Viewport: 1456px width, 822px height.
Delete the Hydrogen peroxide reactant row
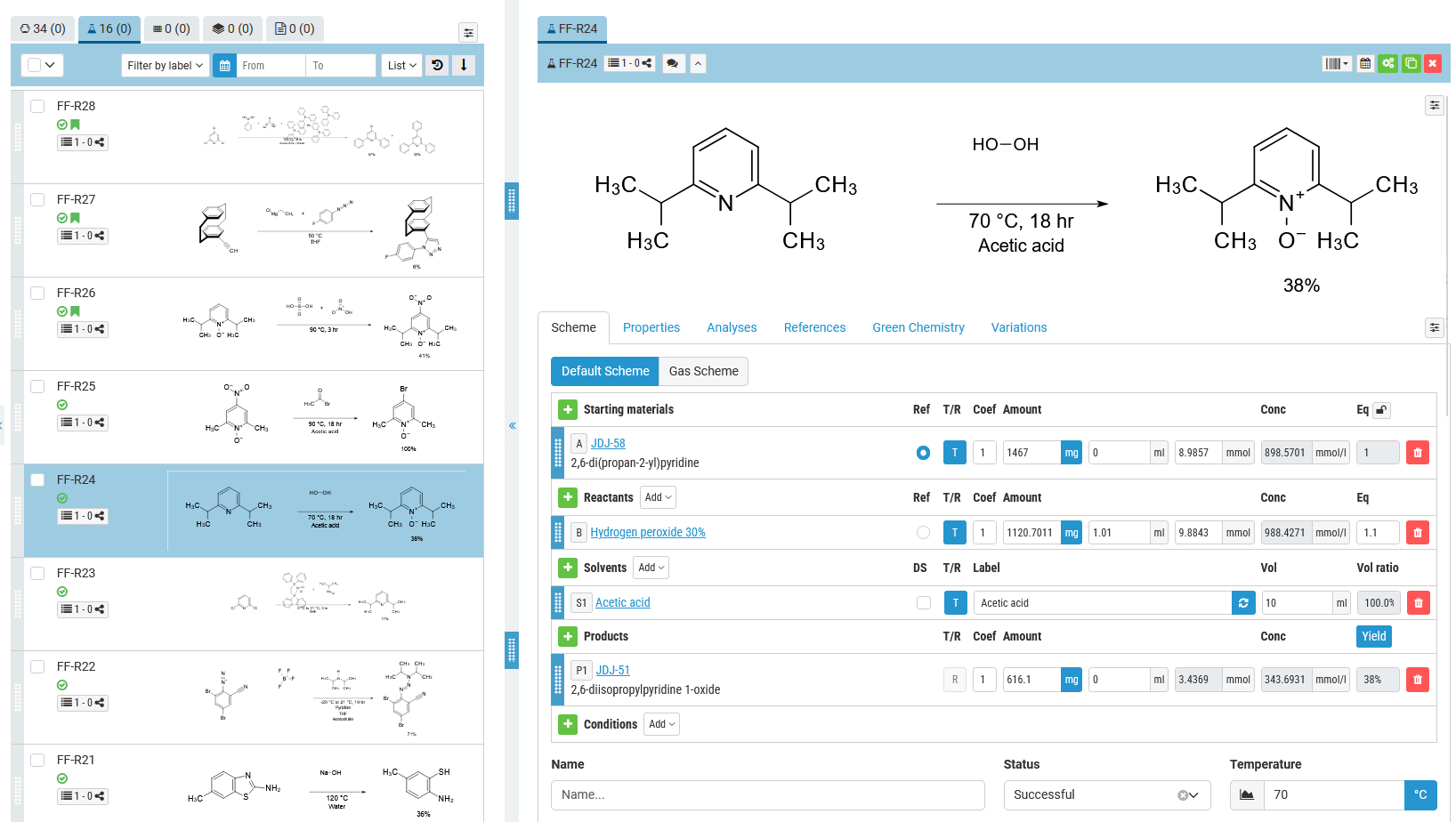[1418, 532]
